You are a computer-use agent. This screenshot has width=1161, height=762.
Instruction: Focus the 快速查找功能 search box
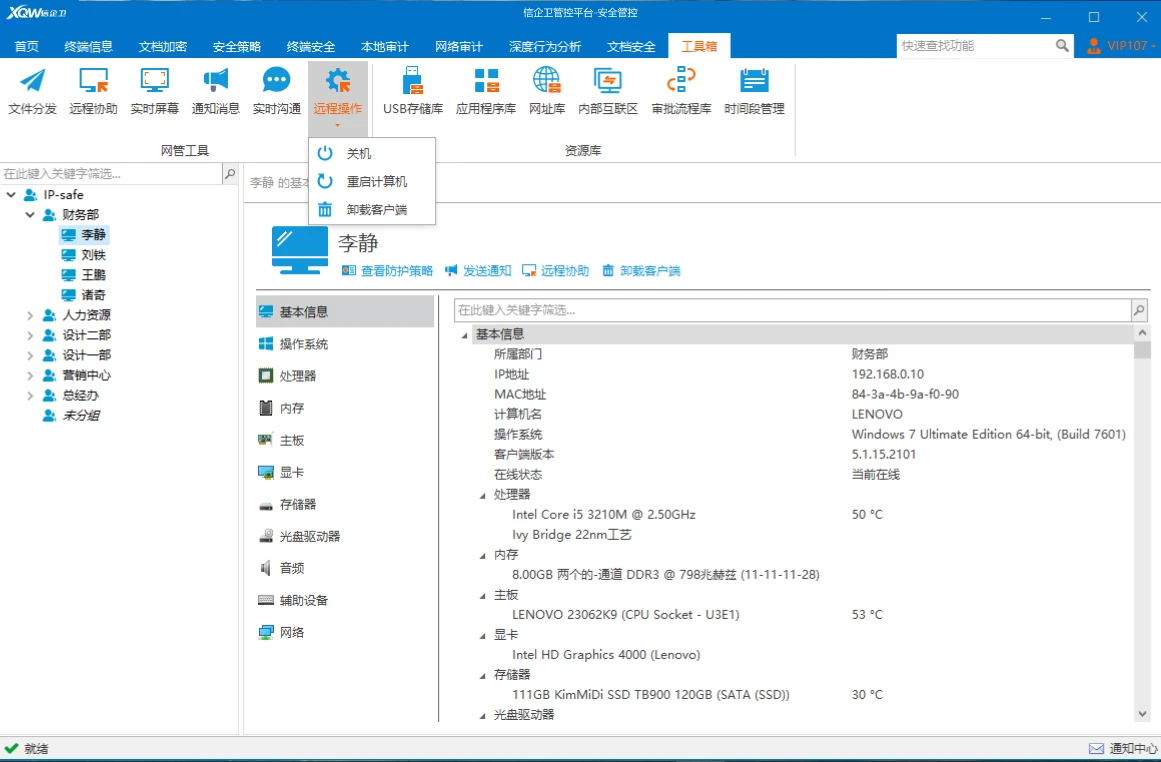pos(975,46)
